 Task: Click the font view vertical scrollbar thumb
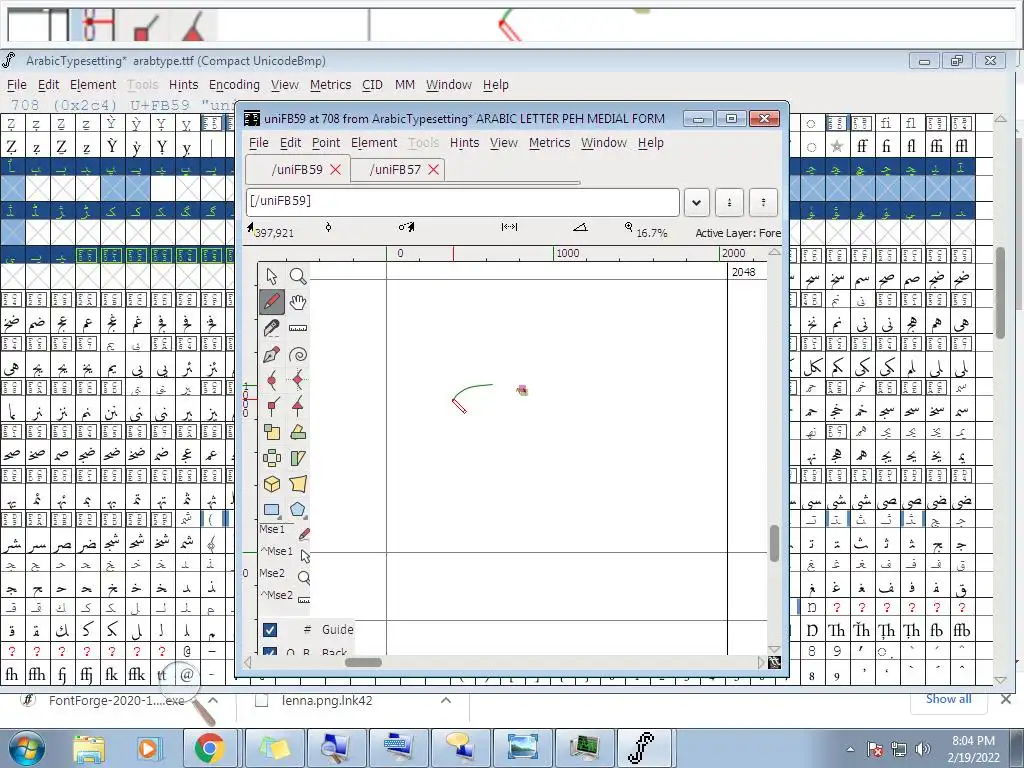pos(1000,293)
